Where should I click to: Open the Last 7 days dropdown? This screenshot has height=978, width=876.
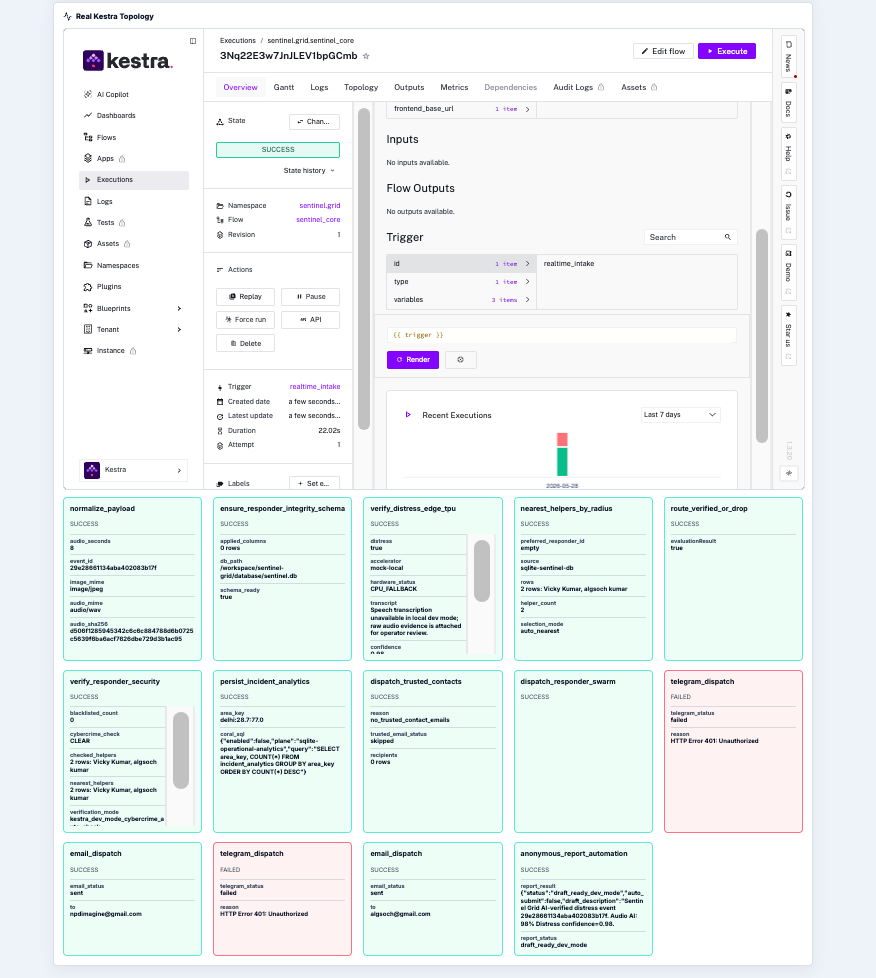pyautogui.click(x=680, y=415)
